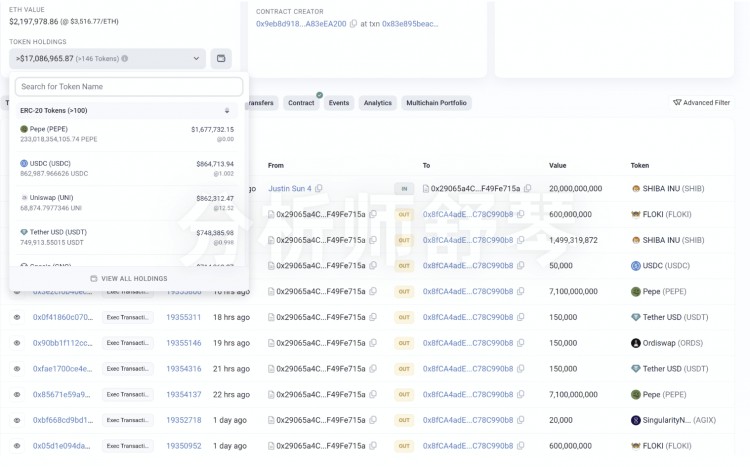750x467 pixels.
Task: Click the USDC token icon in holdings list
Action: 24,163
